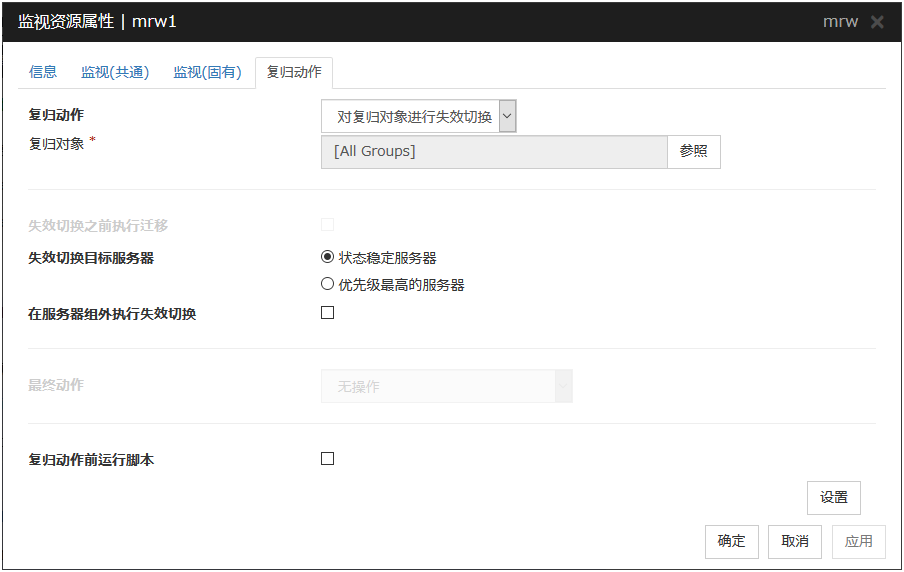This screenshot has height=572, width=904.
Task: Confirm with the 确定 button
Action: 731,541
